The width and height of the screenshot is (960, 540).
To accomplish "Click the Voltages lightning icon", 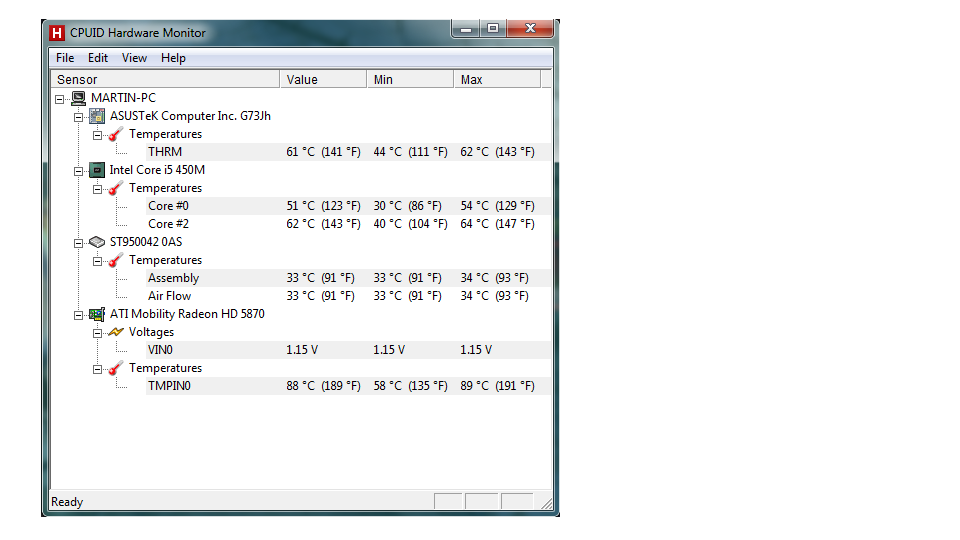I will tap(116, 332).
